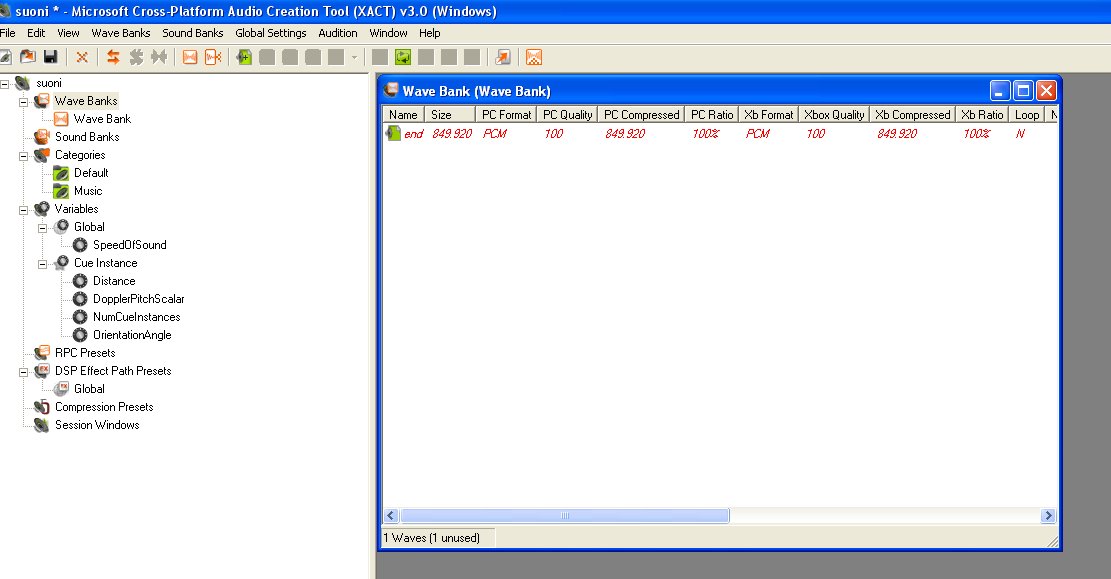This screenshot has height=579, width=1111.
Task: Click the "849.920" value under Size
Action: point(452,134)
